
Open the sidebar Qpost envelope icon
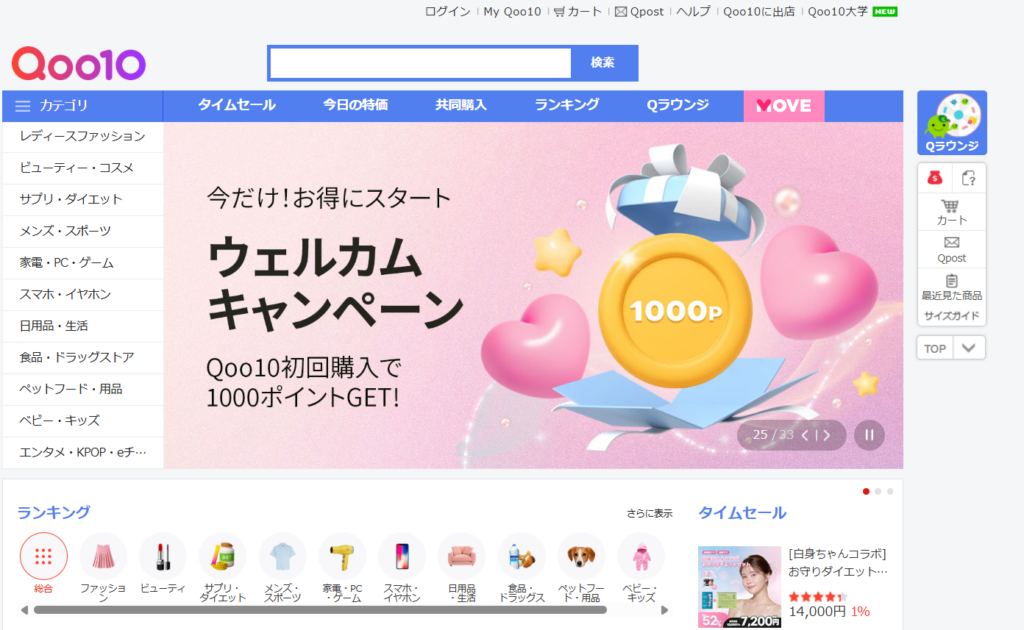952,250
